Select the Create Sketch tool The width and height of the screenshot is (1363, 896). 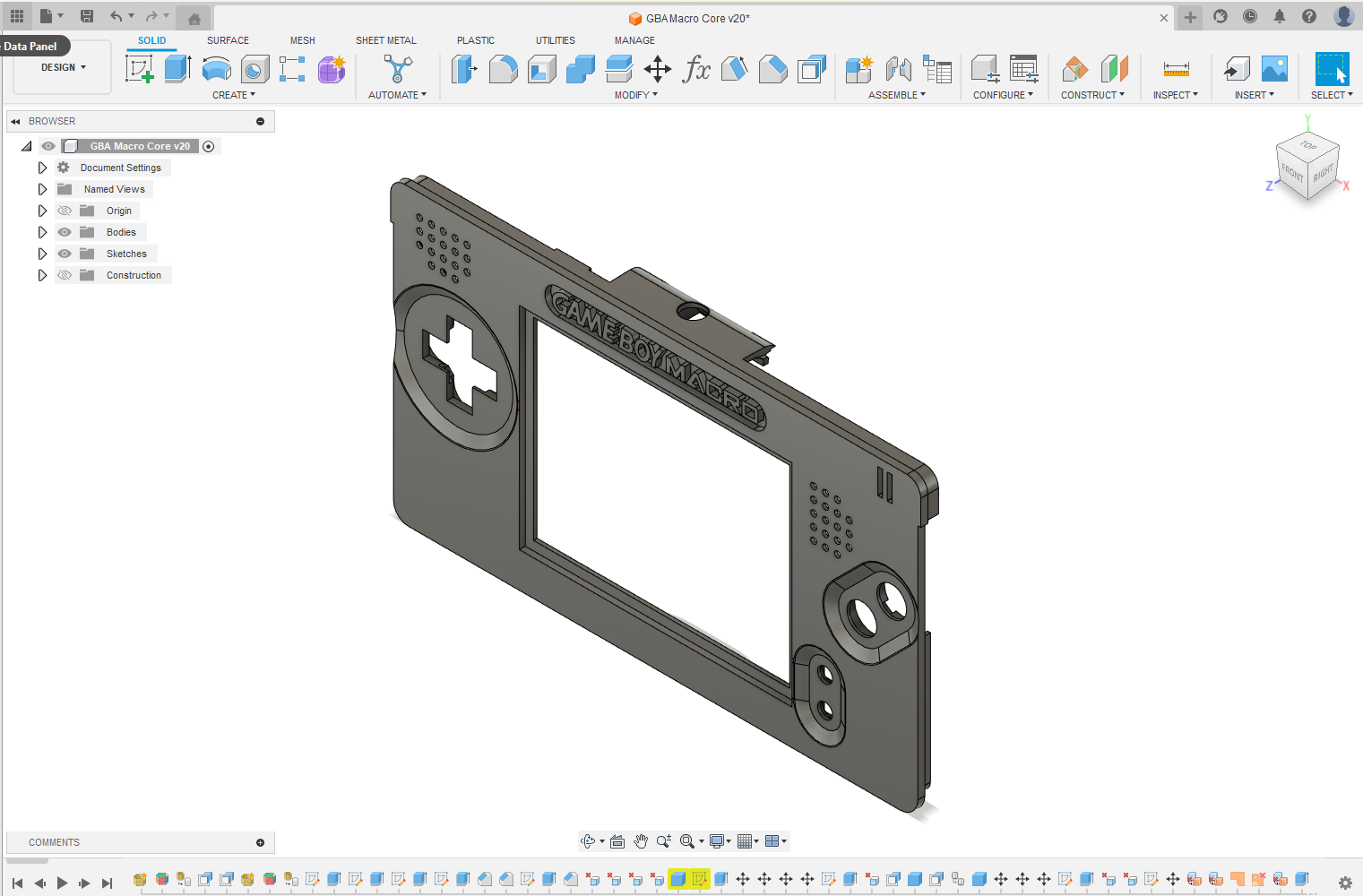pyautogui.click(x=140, y=69)
